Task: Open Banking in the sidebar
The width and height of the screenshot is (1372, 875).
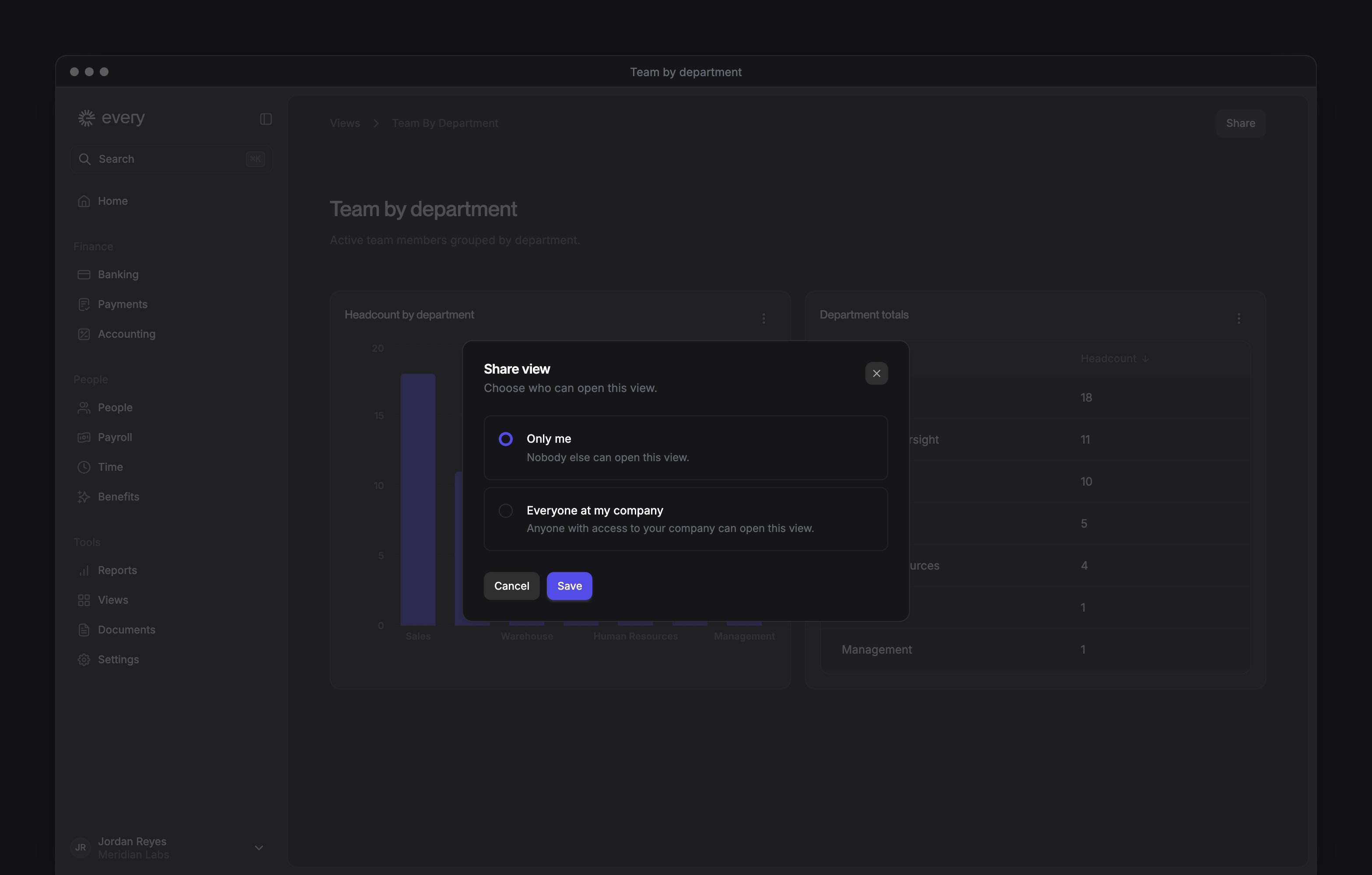Action: [x=171, y=275]
